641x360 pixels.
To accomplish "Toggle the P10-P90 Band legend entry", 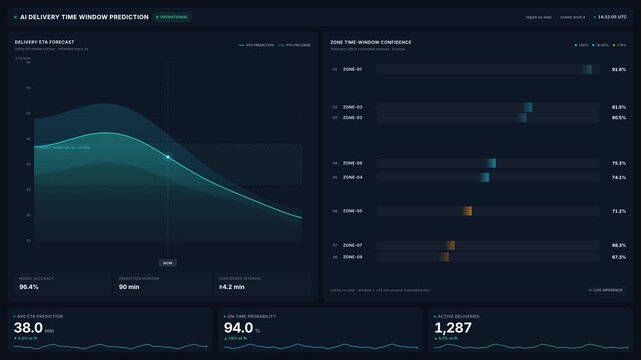I will [x=295, y=45].
